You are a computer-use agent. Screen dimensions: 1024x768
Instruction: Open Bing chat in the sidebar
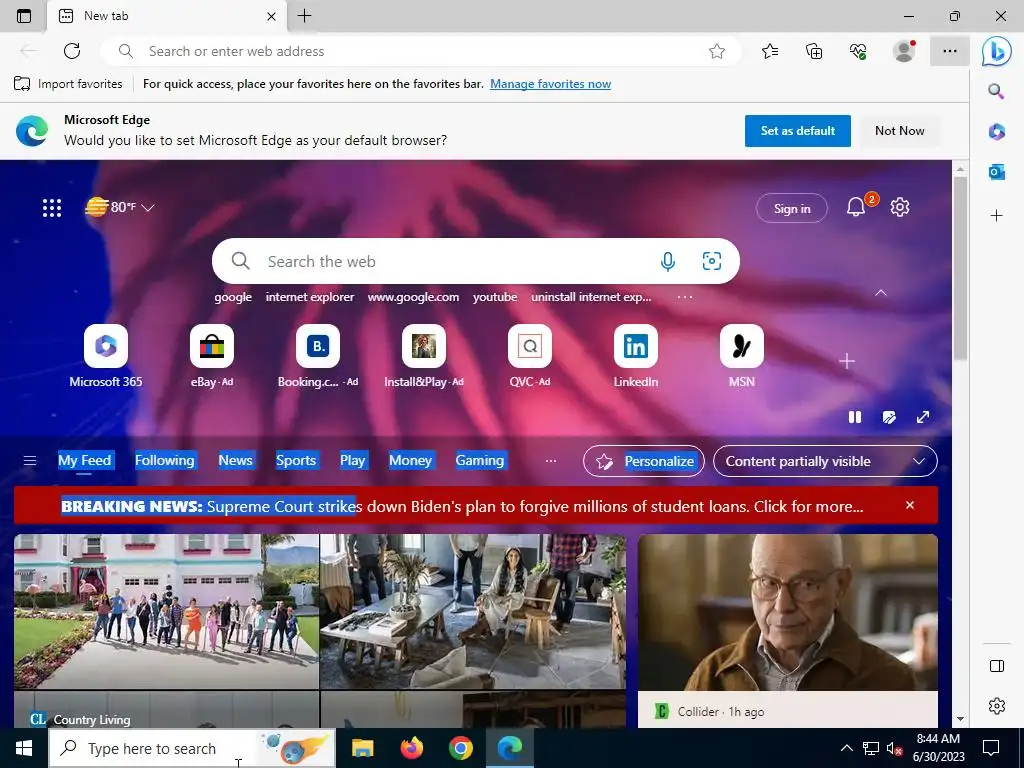coord(997,52)
